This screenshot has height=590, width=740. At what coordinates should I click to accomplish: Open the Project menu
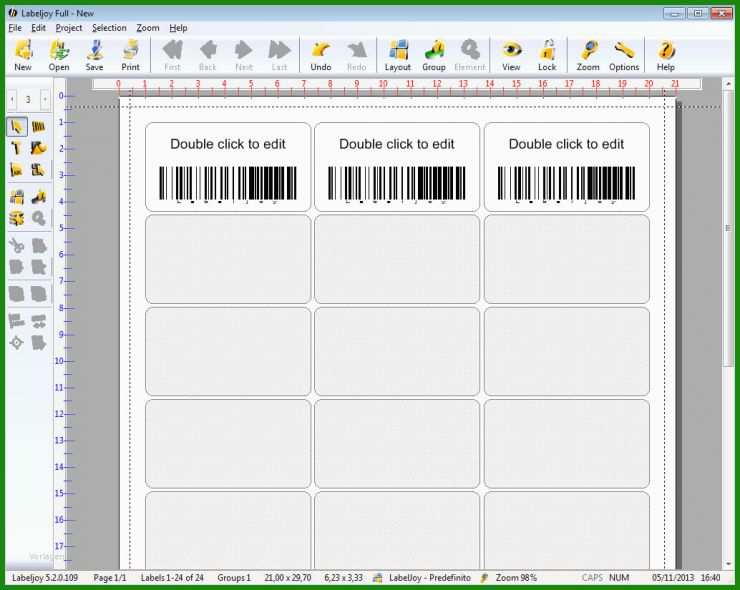tap(69, 28)
